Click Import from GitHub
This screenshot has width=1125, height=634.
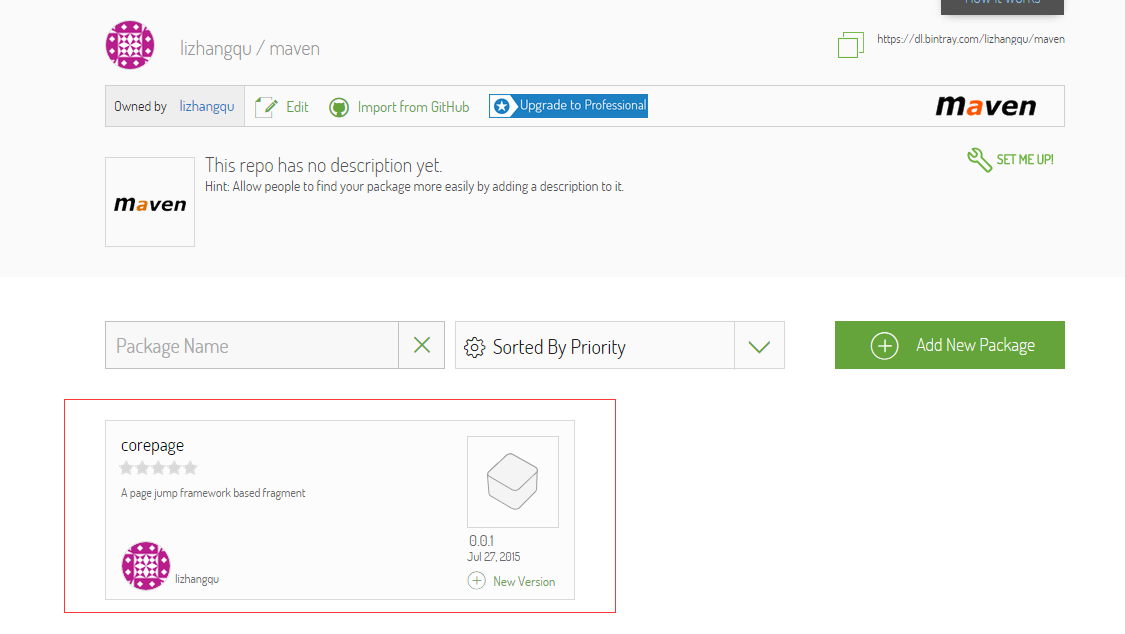(x=413, y=107)
